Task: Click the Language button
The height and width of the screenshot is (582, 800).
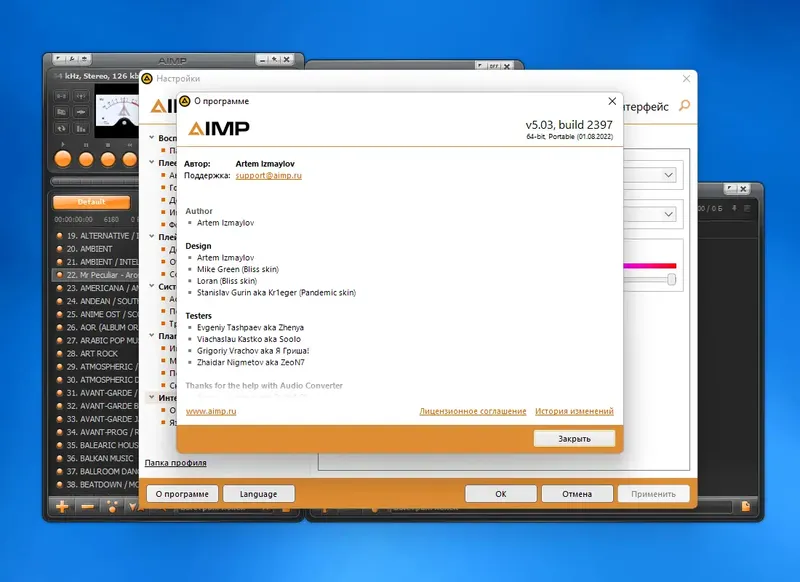Action: pyautogui.click(x=258, y=494)
